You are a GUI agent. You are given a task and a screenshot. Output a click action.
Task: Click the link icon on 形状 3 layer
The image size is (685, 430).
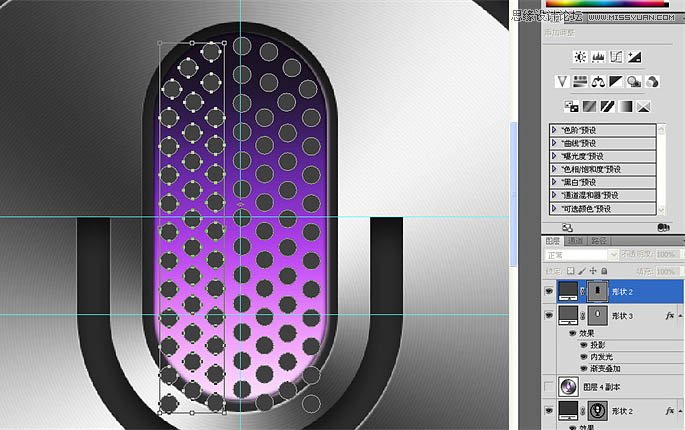[x=582, y=316]
